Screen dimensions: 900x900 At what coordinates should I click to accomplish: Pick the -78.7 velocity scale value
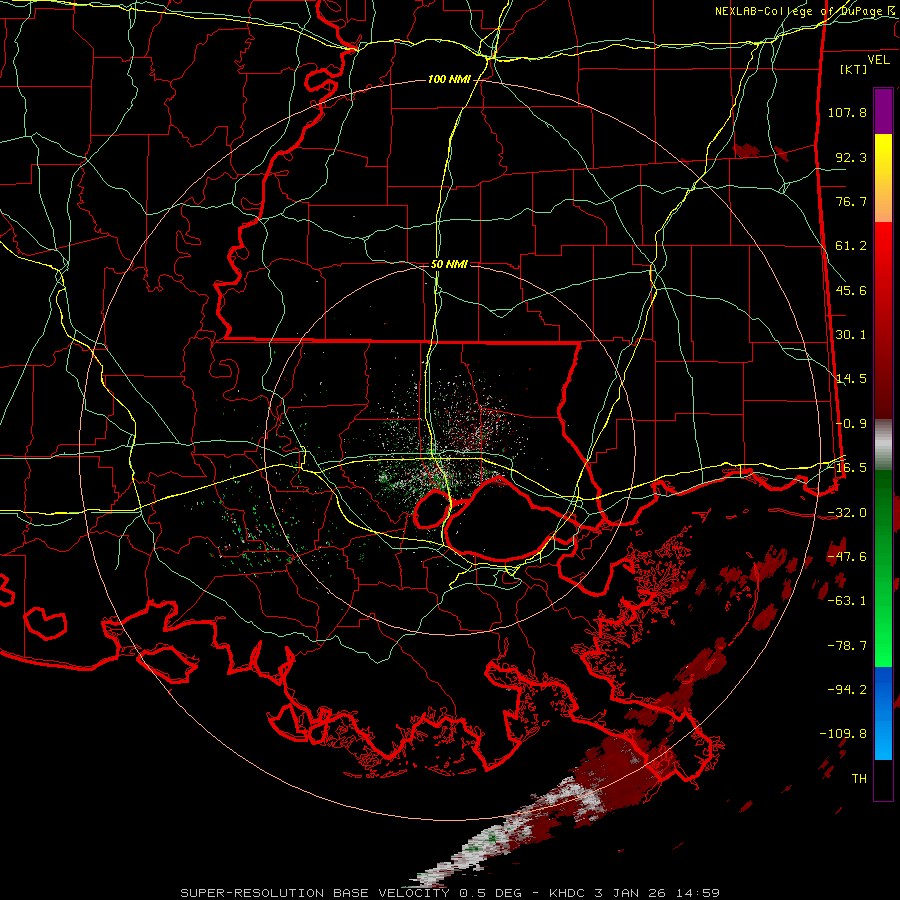tap(847, 646)
